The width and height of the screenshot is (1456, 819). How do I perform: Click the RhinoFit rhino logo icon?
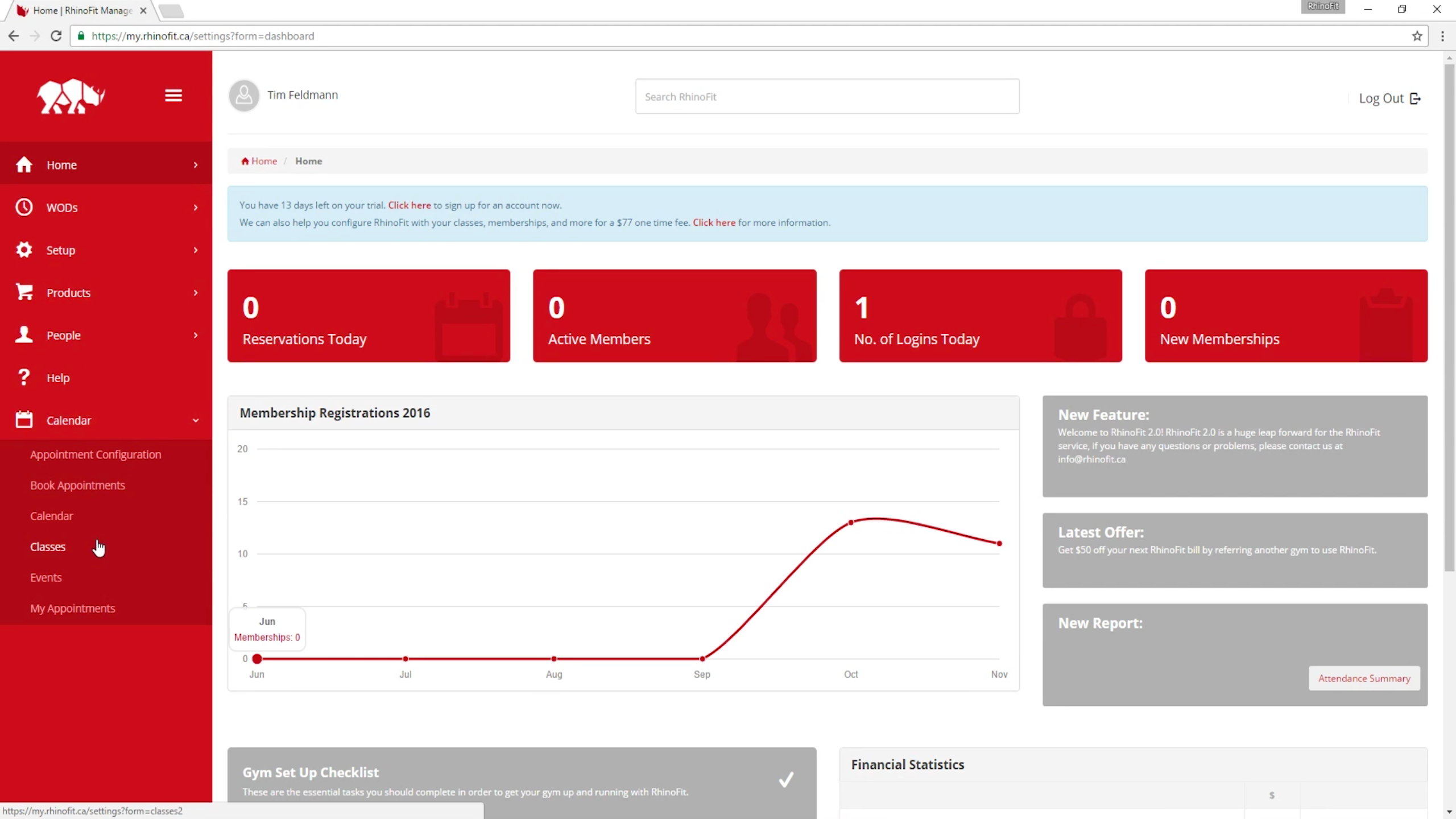click(71, 97)
